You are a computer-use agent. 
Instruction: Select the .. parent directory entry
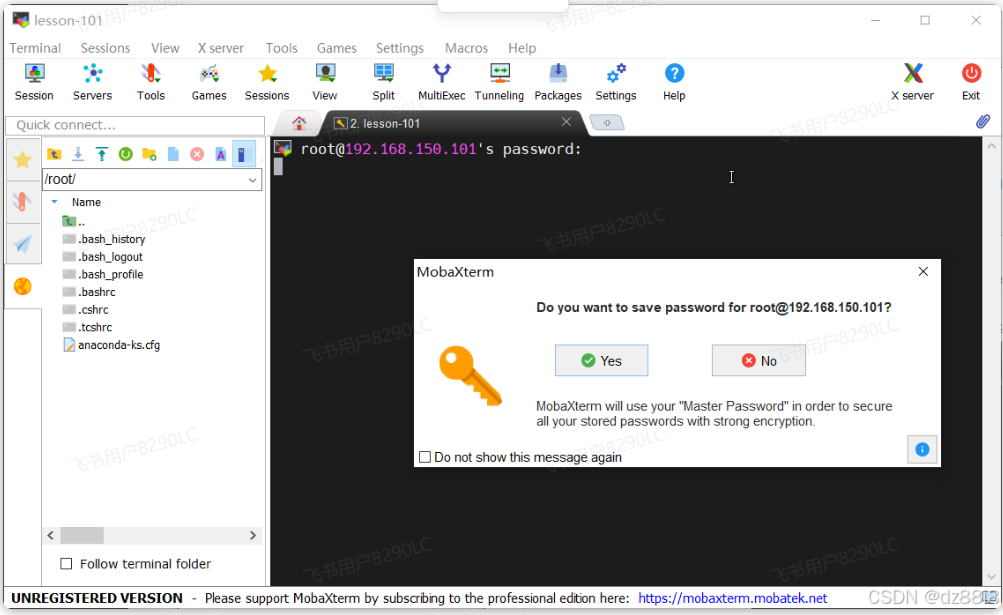74,221
